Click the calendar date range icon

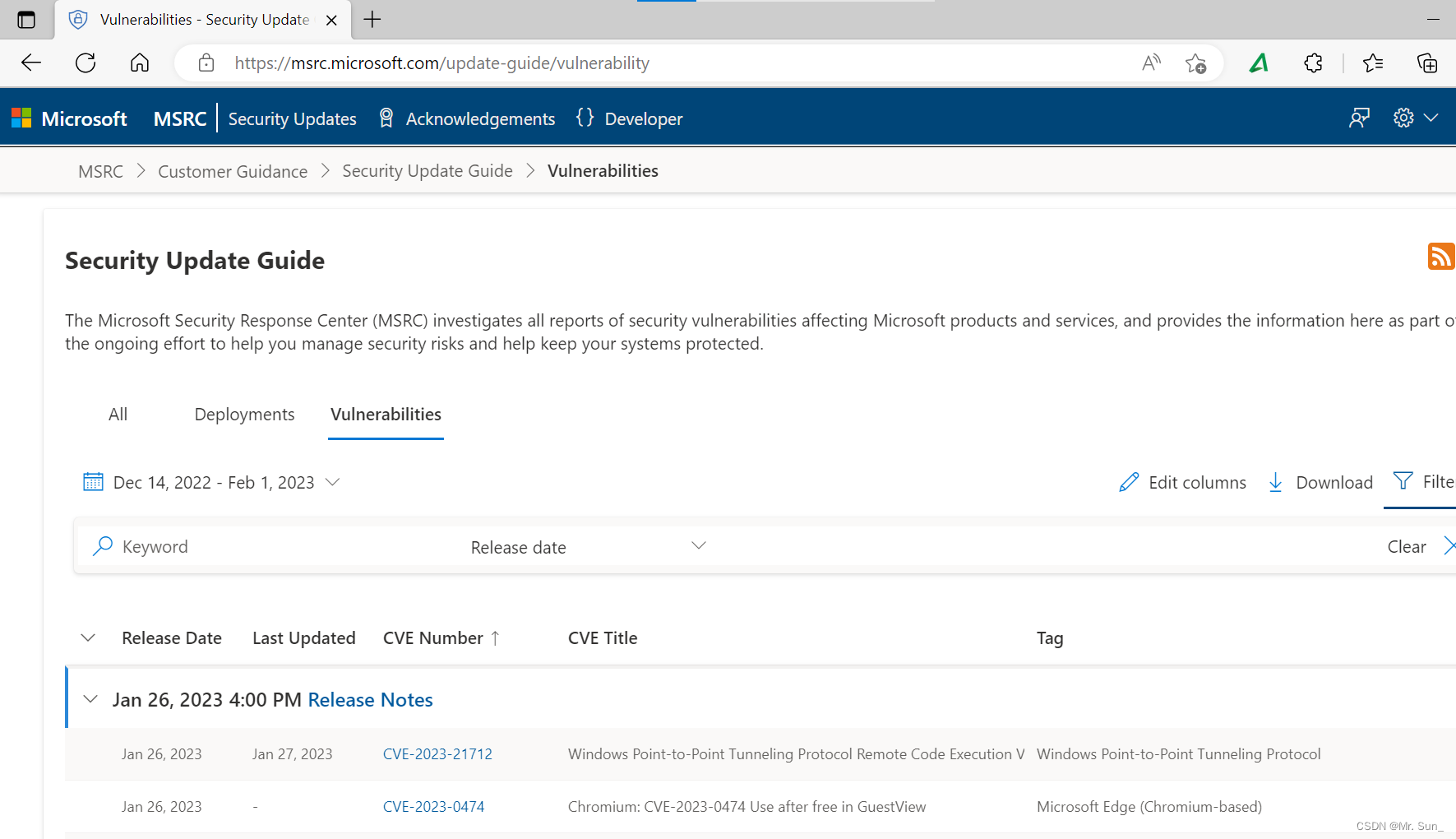[93, 481]
